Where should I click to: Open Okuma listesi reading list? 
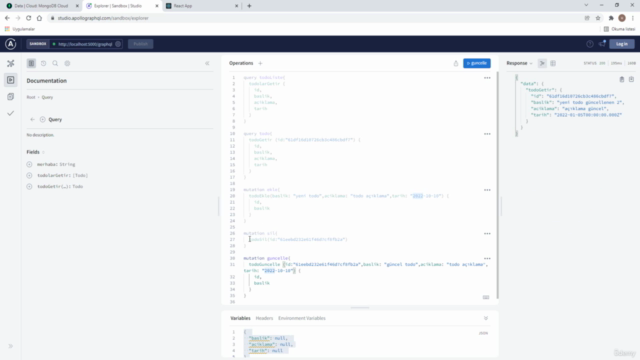pyautogui.click(x=619, y=29)
